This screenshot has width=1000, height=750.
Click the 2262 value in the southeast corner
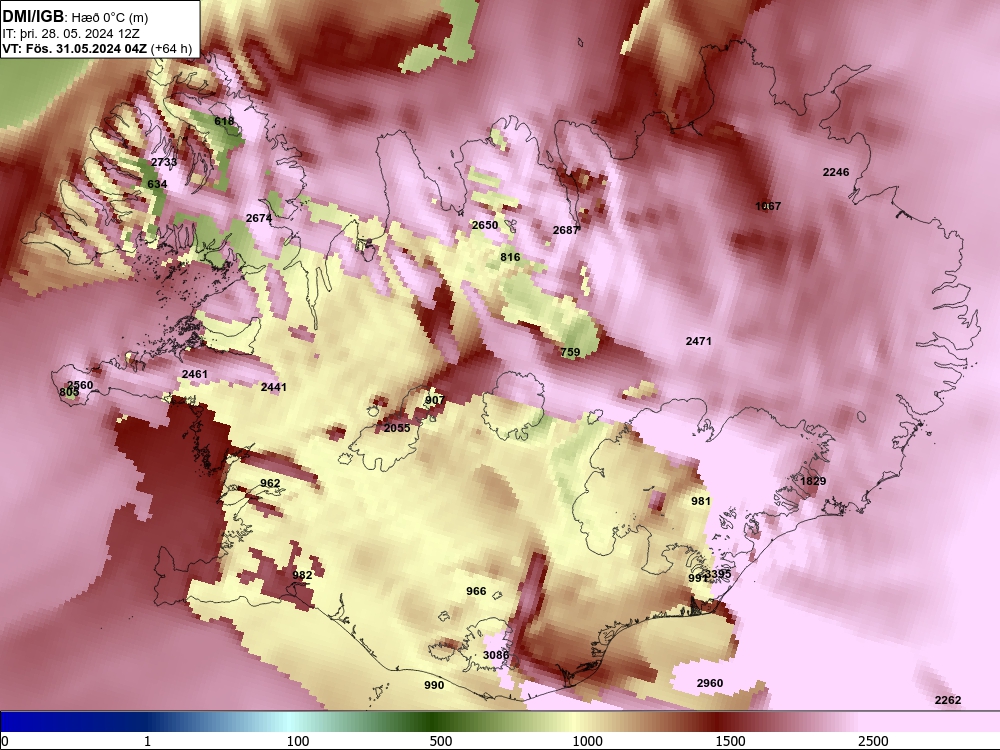coord(948,700)
